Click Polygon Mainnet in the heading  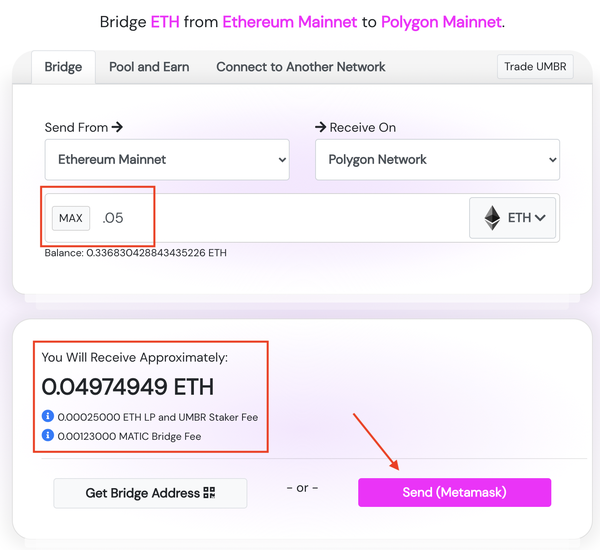tap(441, 22)
